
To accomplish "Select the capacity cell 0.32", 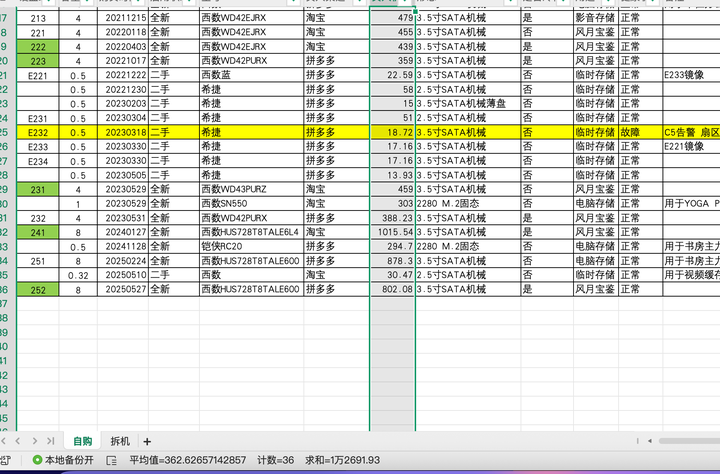I will (78, 276).
